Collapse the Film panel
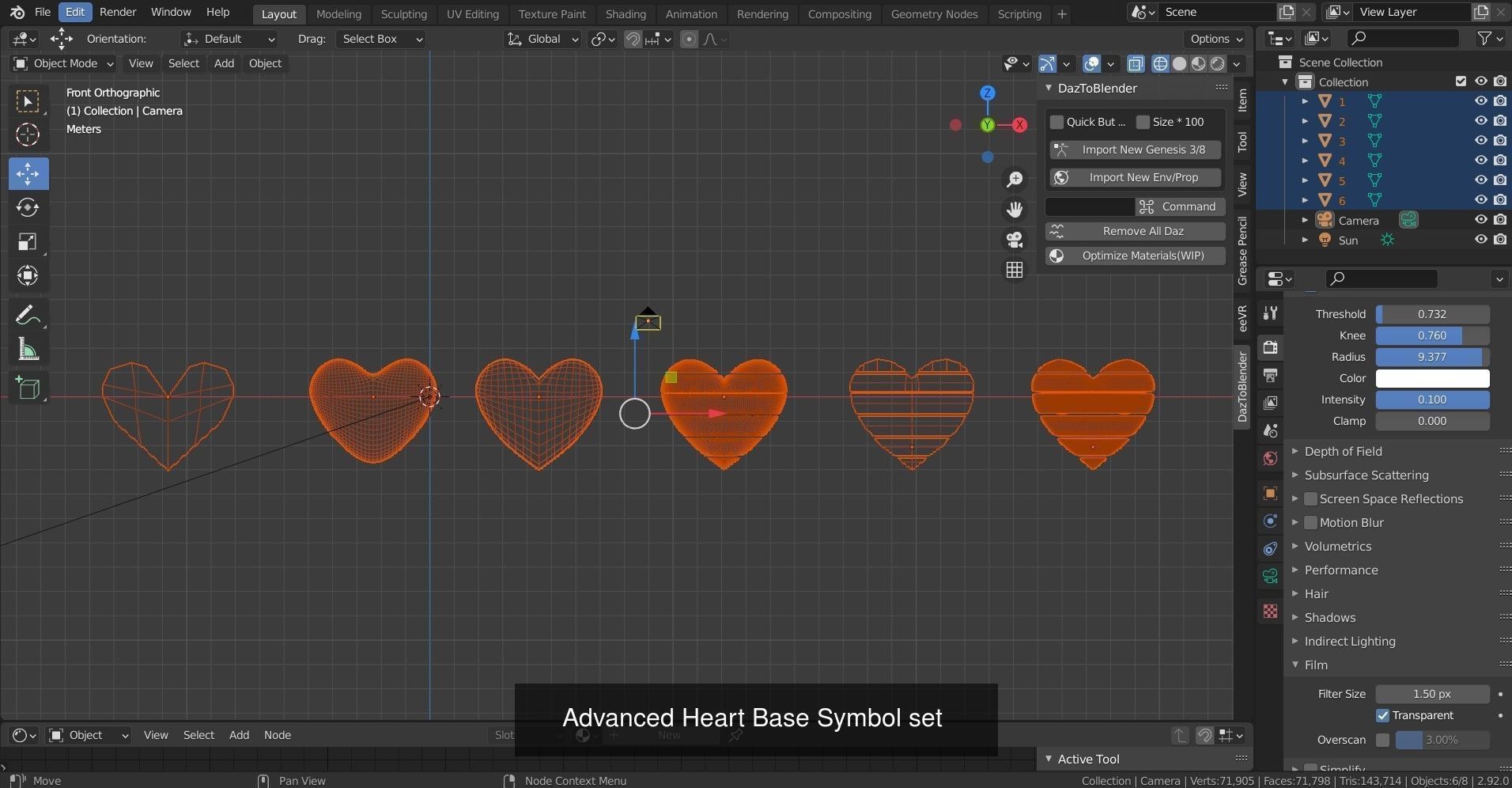 click(1316, 665)
